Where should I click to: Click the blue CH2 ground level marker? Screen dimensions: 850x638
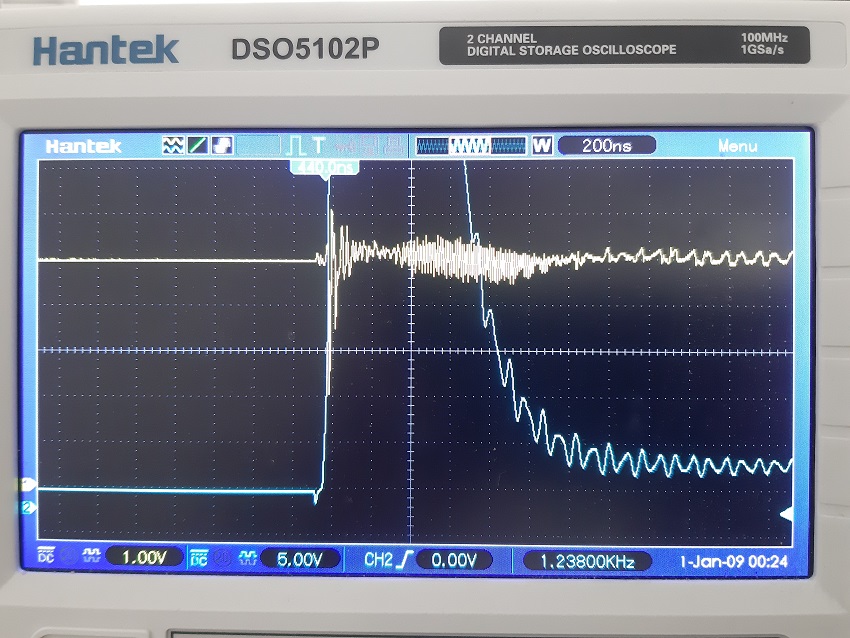click(x=28, y=507)
